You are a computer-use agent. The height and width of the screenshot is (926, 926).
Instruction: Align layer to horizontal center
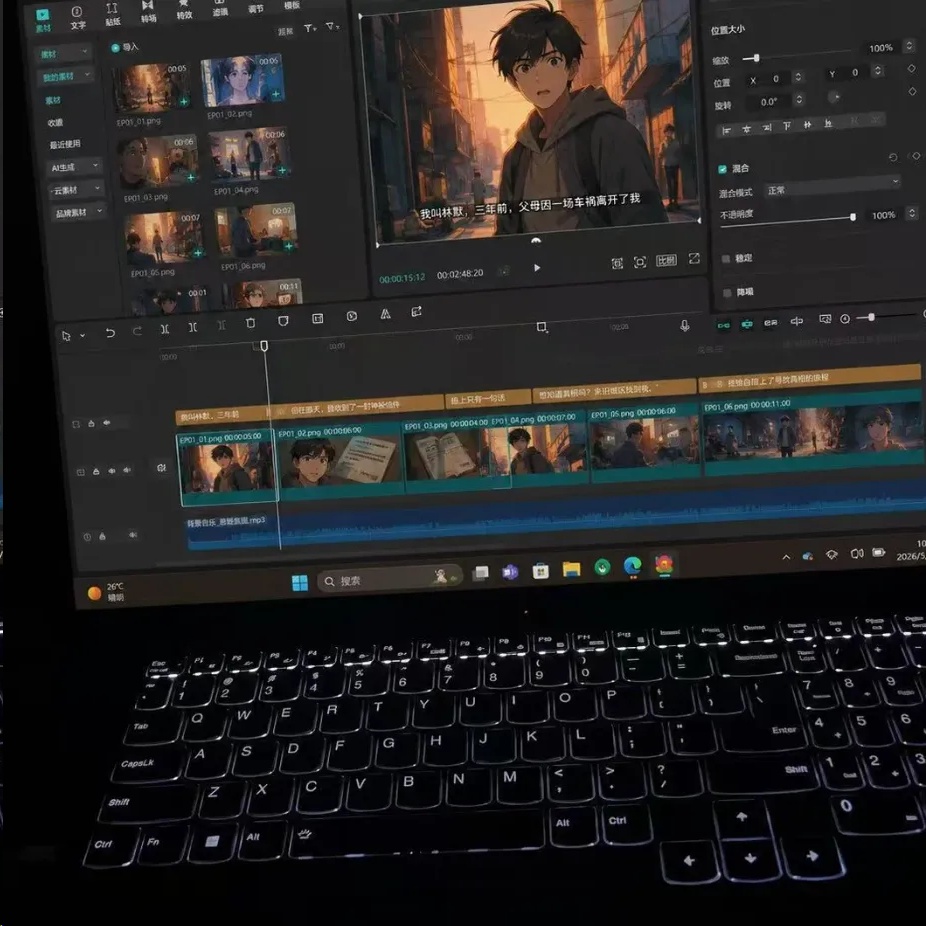746,129
